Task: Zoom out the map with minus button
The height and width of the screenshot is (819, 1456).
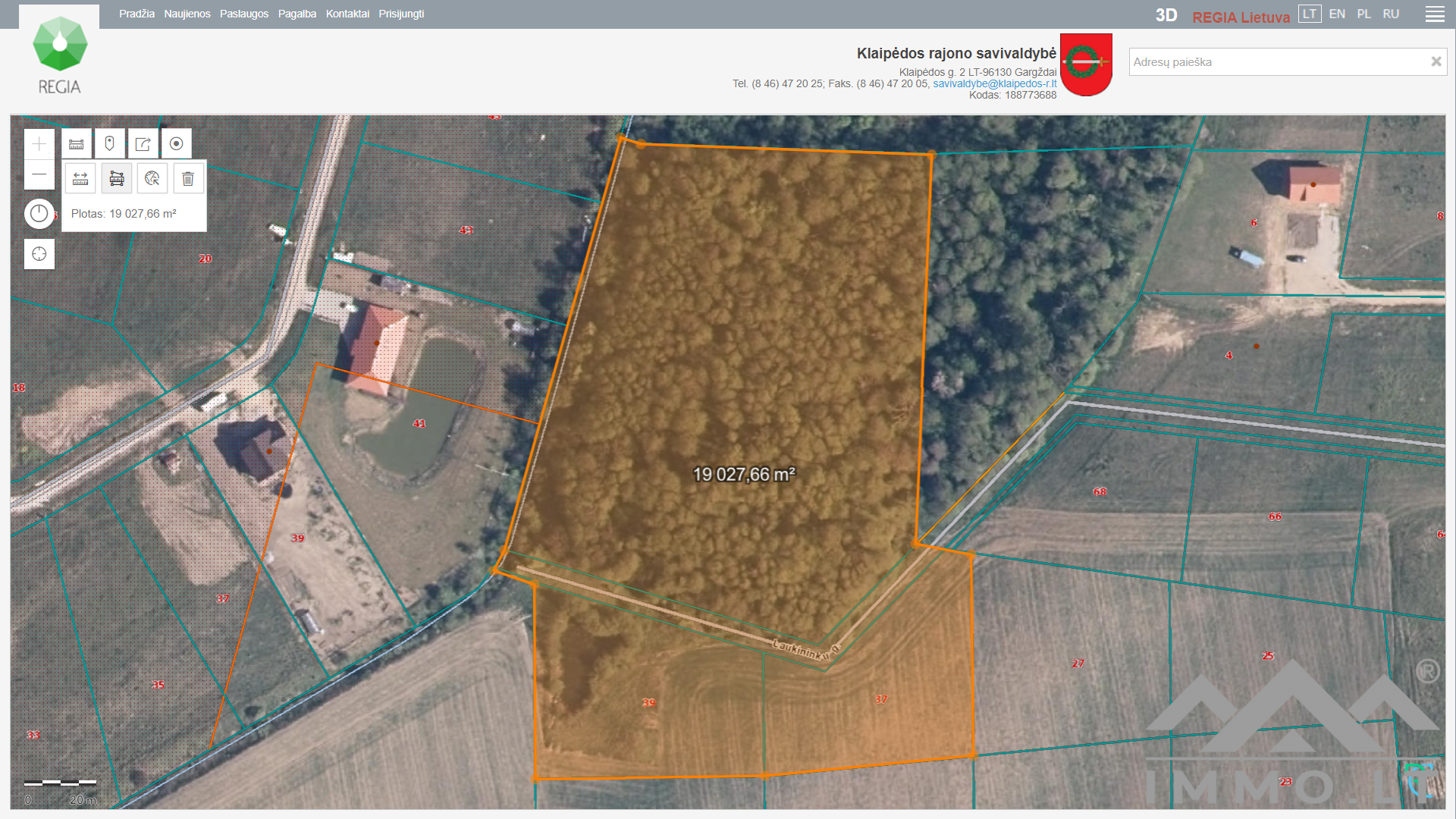Action: tap(39, 174)
